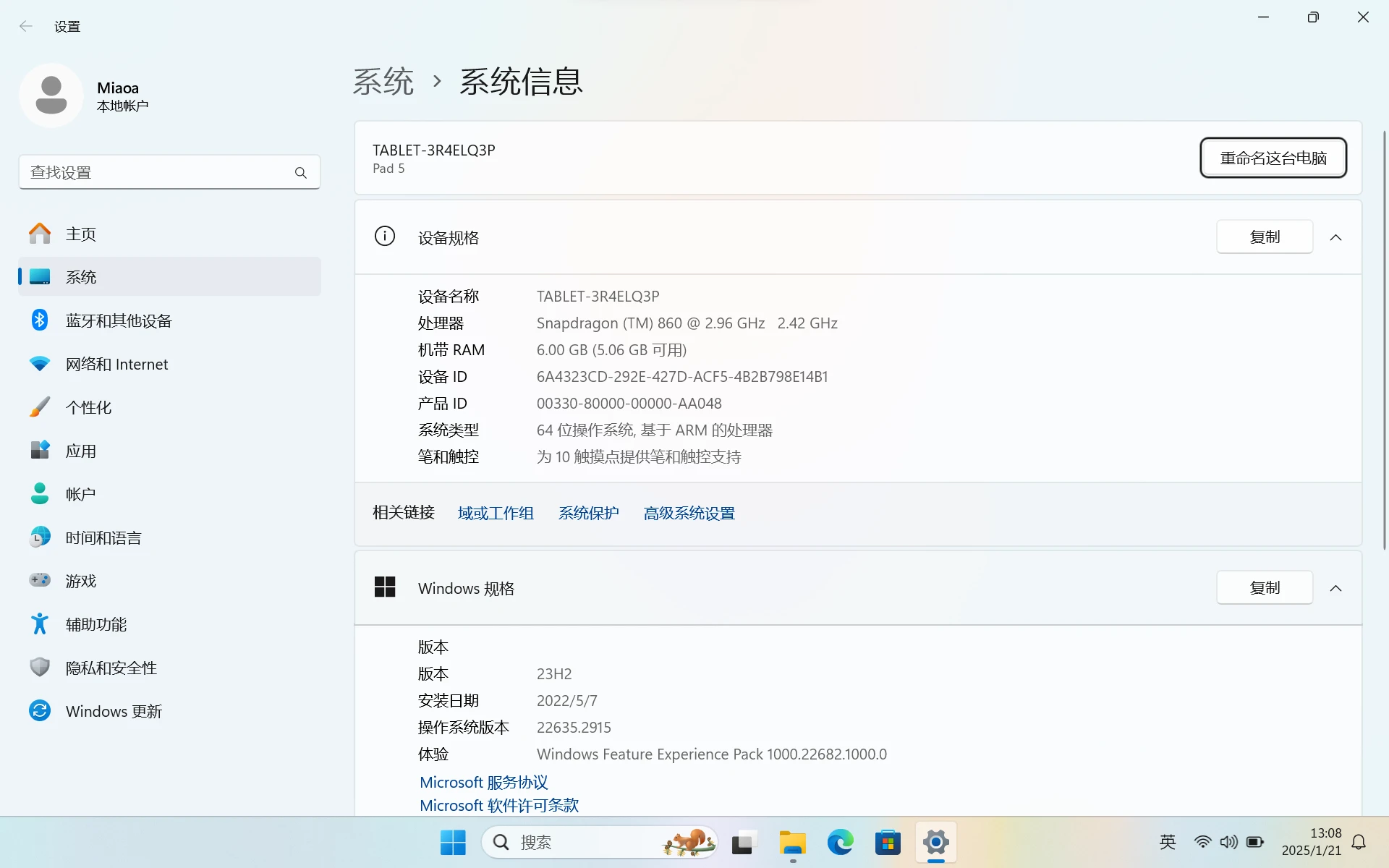
Task: Collapse the Windows 规格 section
Action: [x=1335, y=587]
